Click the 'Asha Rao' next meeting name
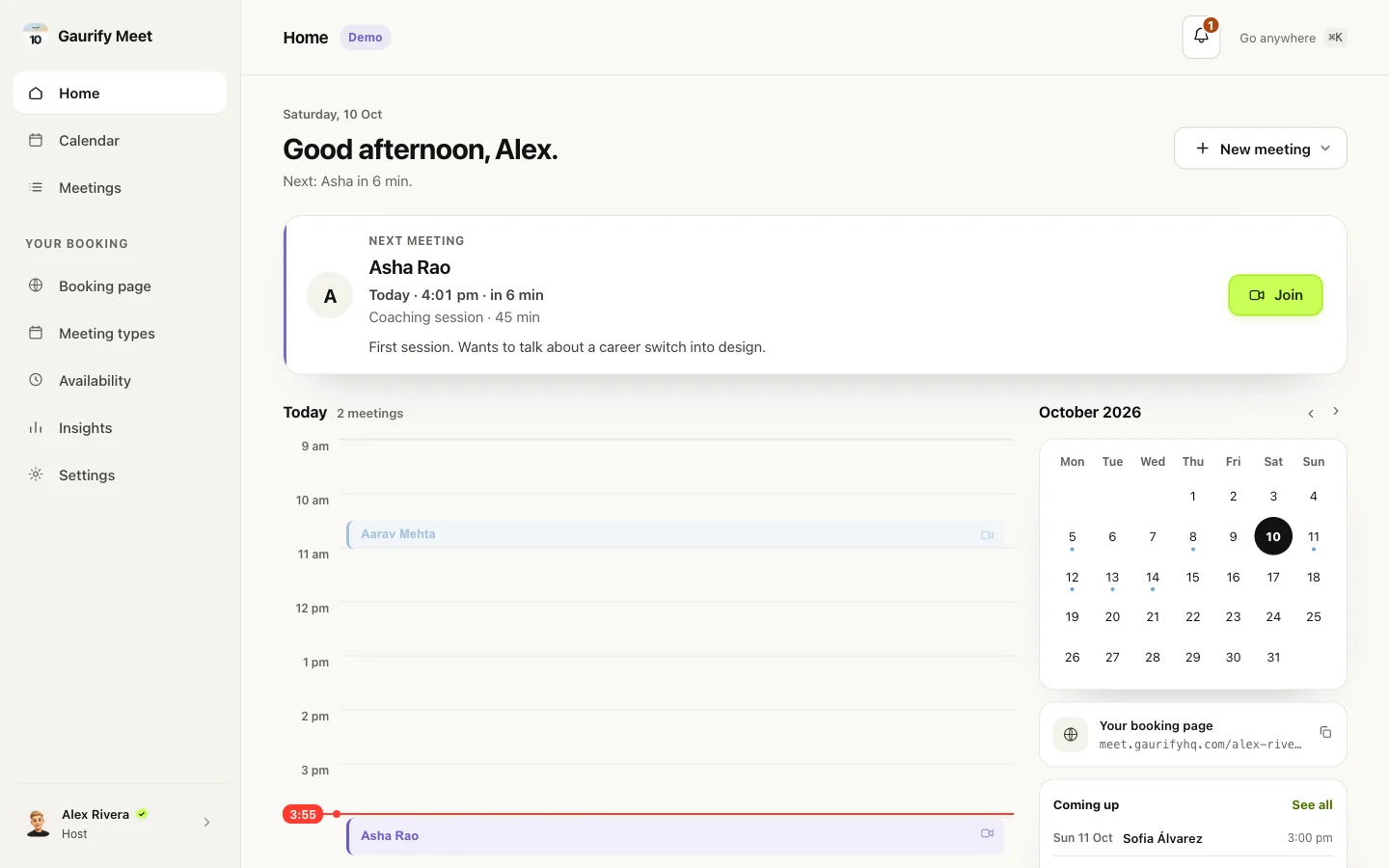The width and height of the screenshot is (1389, 868). pyautogui.click(x=409, y=267)
